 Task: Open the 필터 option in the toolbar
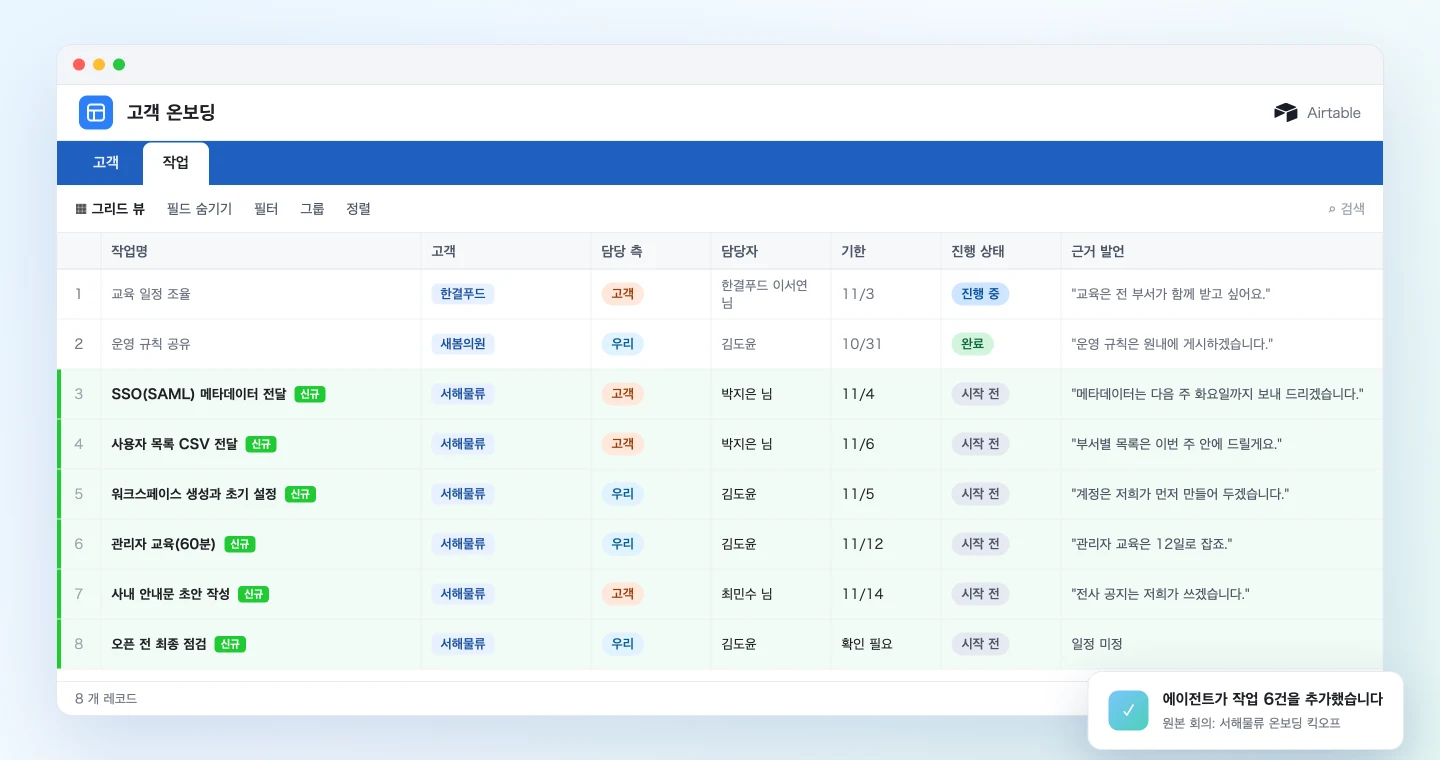pyautogui.click(x=266, y=209)
